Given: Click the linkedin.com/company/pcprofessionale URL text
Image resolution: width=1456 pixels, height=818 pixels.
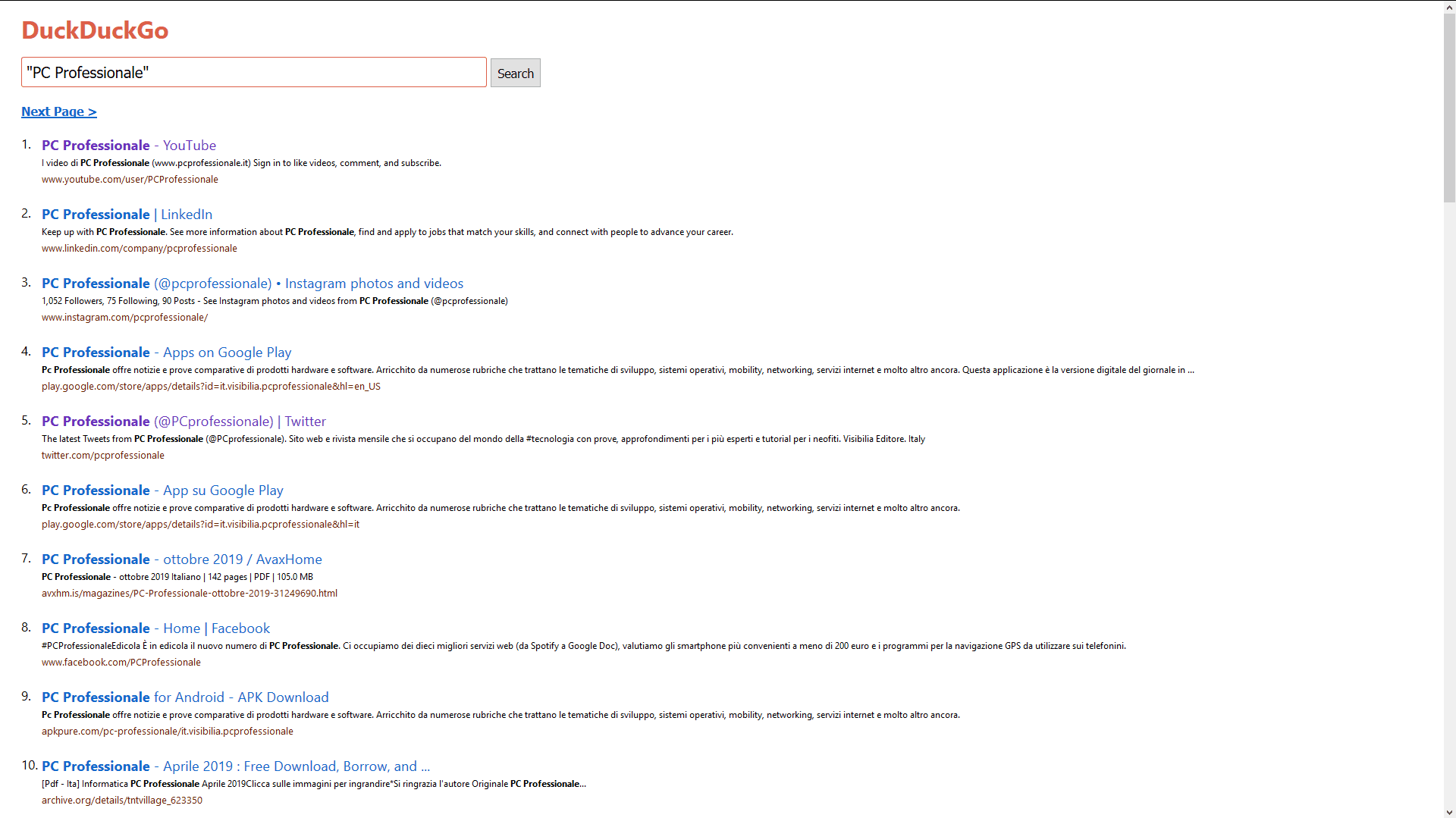Looking at the screenshot, I should (140, 249).
